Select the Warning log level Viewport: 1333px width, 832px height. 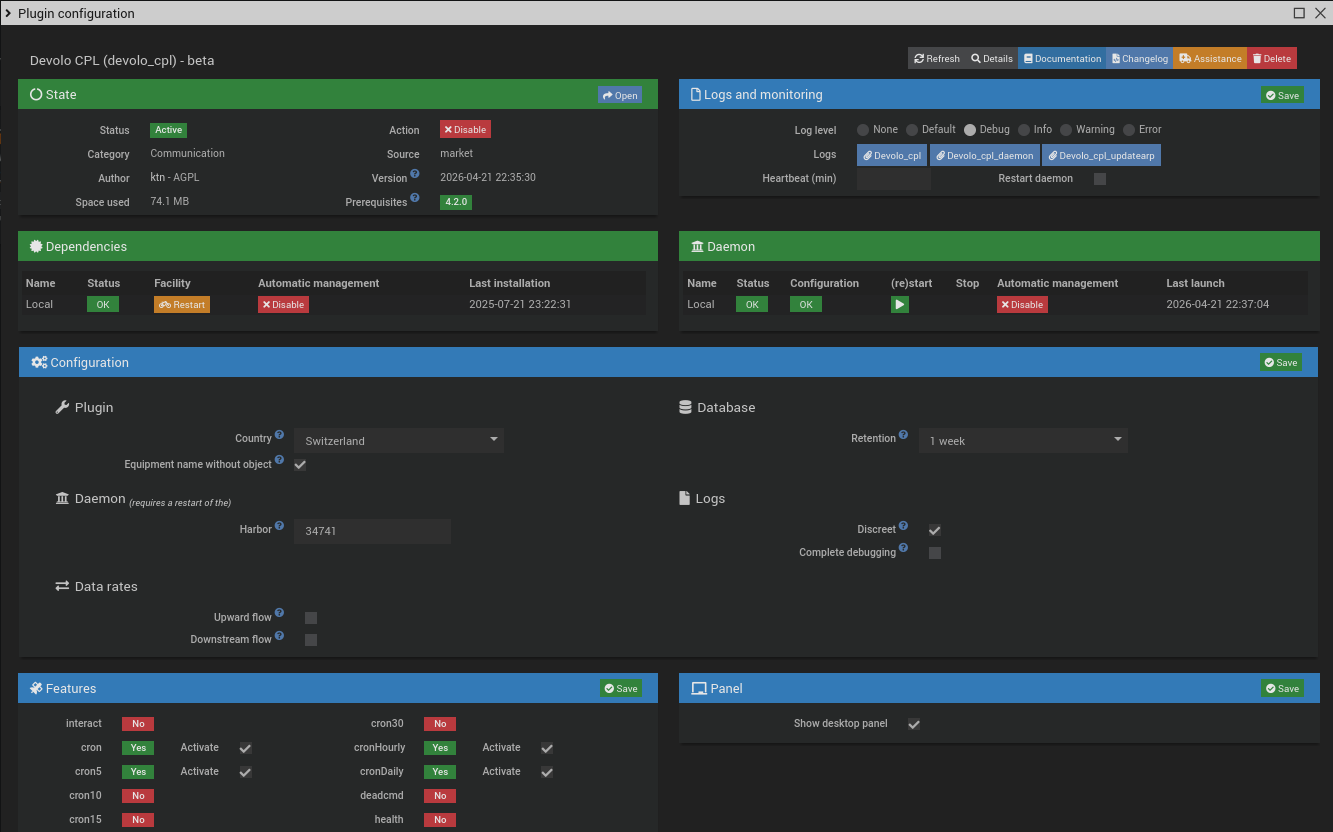pos(1066,130)
